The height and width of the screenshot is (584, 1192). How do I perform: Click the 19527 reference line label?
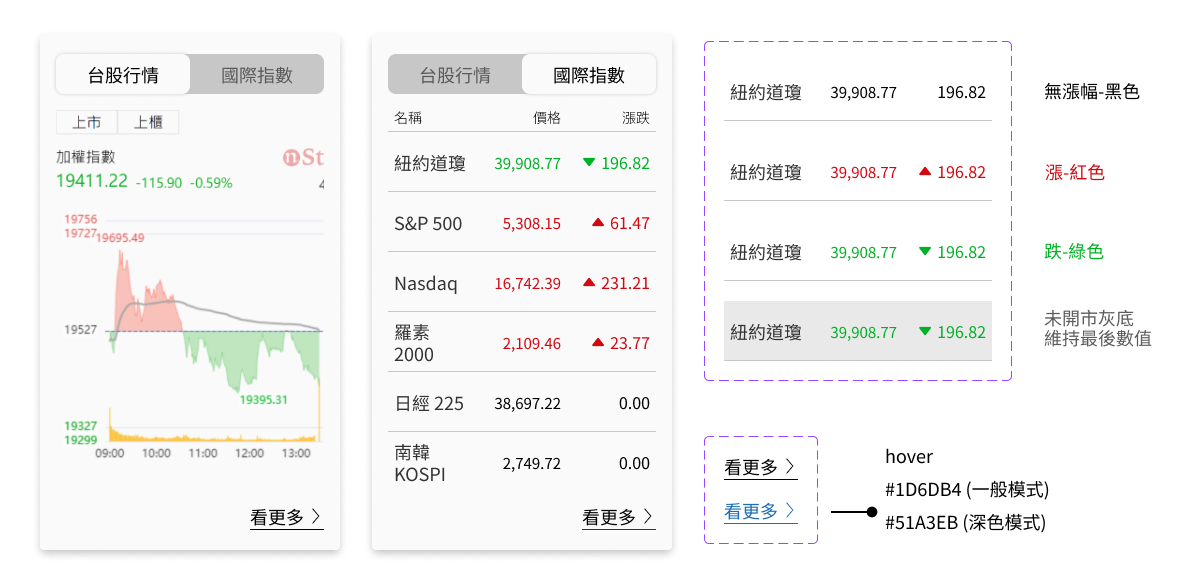pos(80,330)
